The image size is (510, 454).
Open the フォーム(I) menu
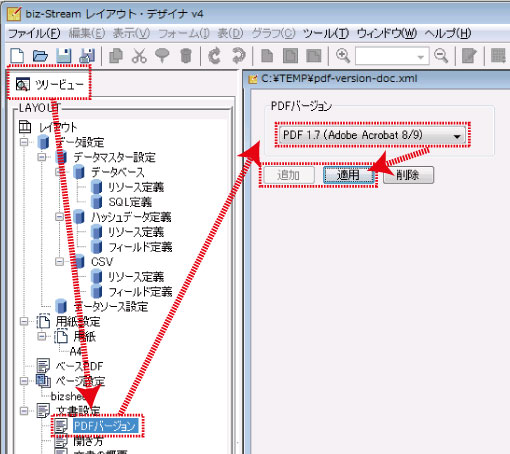pos(184,33)
